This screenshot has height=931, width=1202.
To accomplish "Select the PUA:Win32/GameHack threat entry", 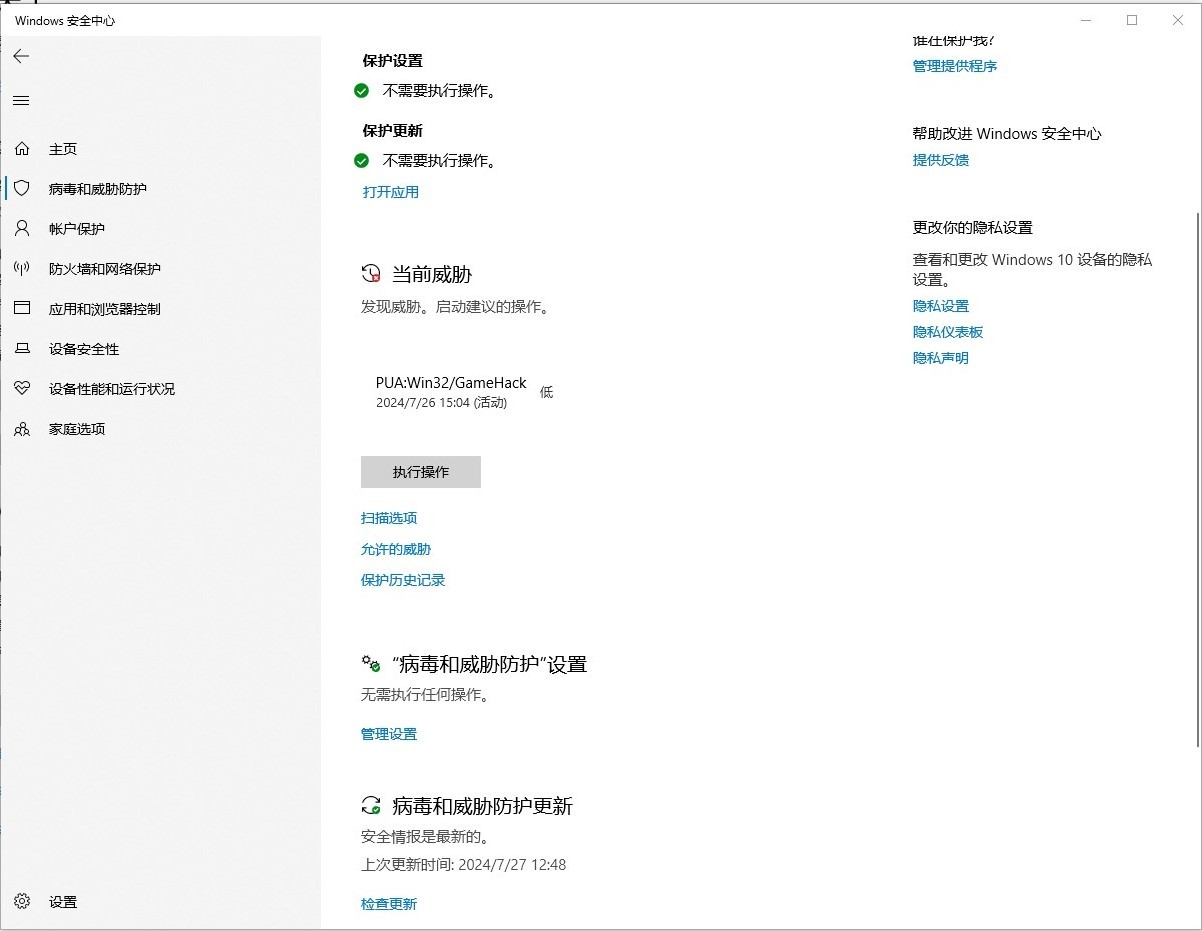I will (451, 383).
